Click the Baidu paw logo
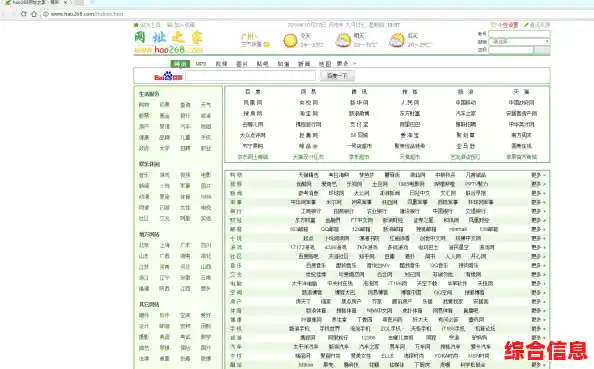 (x=168, y=76)
